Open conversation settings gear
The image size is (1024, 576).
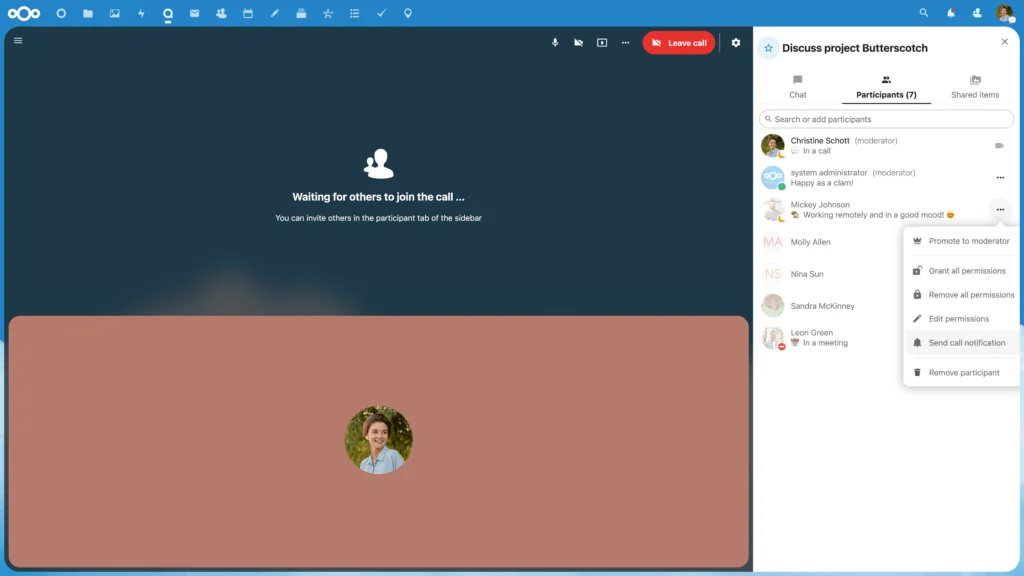click(x=736, y=42)
